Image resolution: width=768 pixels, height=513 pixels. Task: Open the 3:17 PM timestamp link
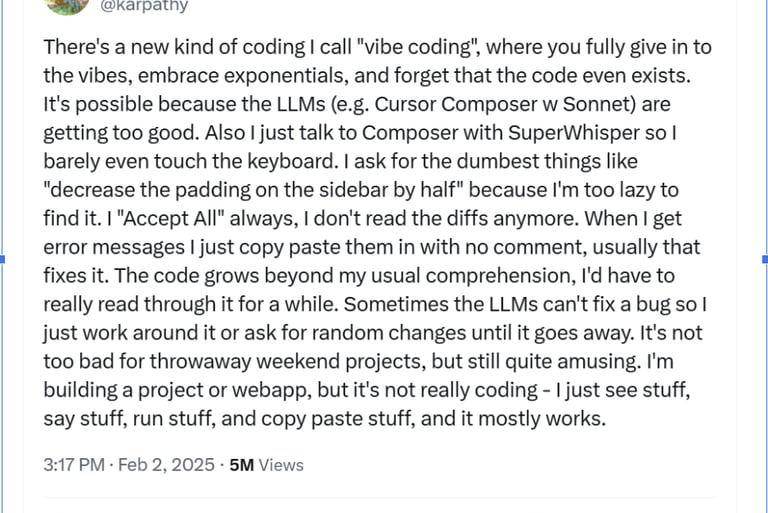(74, 464)
